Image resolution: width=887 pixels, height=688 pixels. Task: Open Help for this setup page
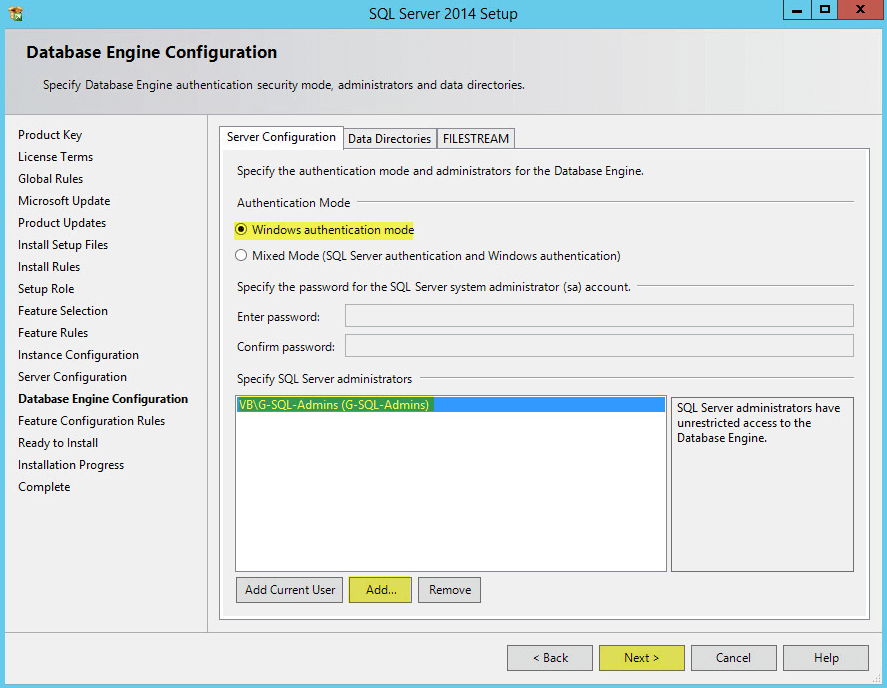click(826, 658)
